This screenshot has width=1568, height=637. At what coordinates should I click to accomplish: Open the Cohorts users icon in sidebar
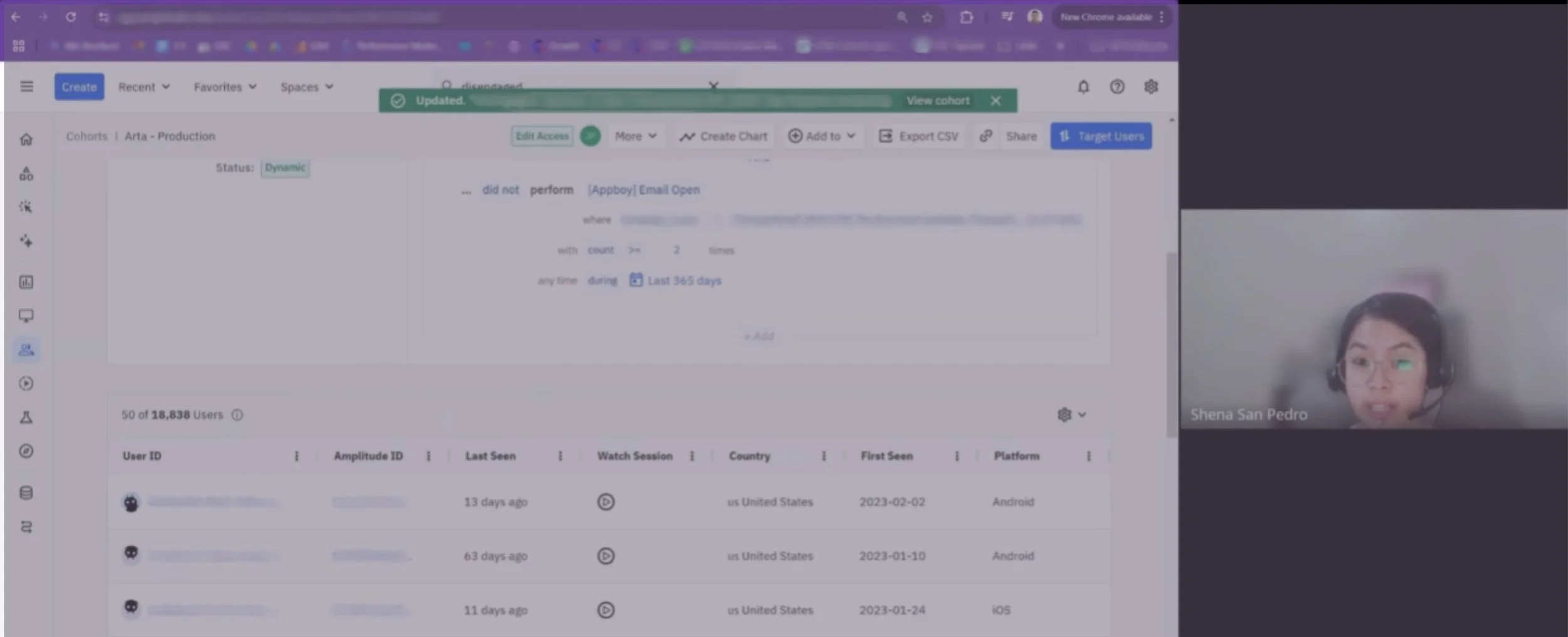click(x=26, y=350)
